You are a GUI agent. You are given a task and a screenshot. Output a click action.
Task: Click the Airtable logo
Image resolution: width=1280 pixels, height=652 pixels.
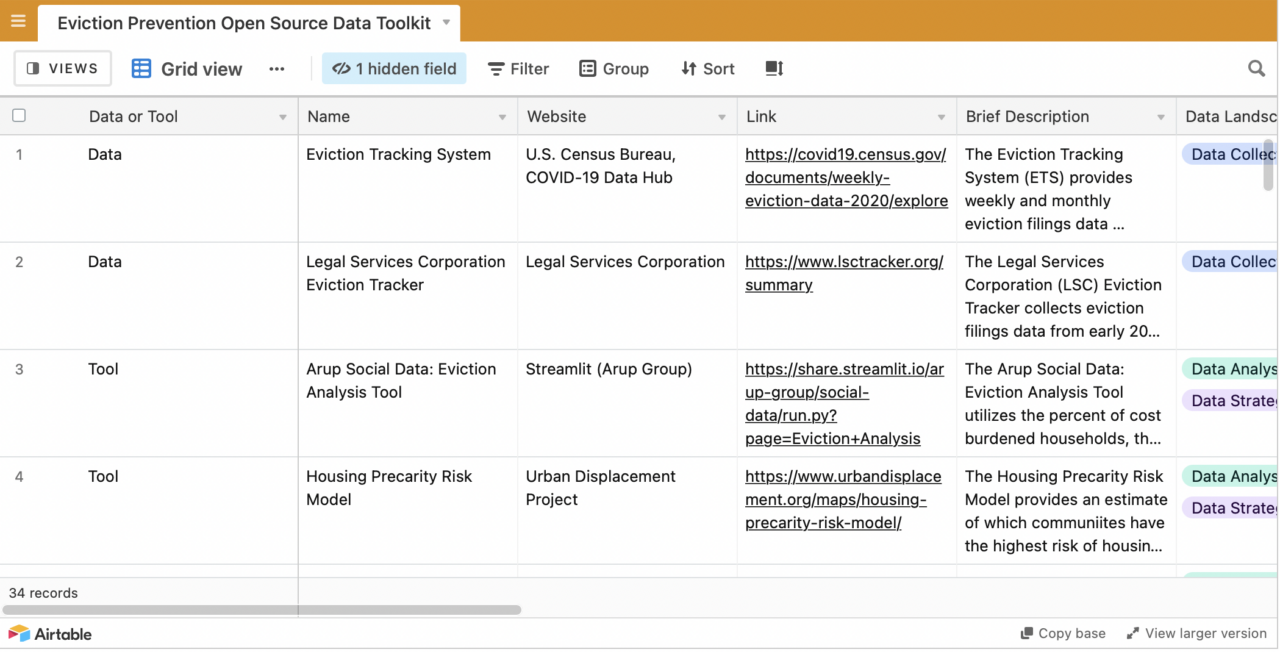pos(50,634)
